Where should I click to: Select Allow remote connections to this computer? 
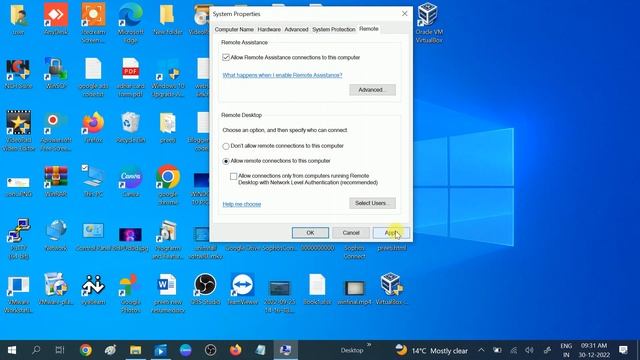pyautogui.click(x=226, y=161)
